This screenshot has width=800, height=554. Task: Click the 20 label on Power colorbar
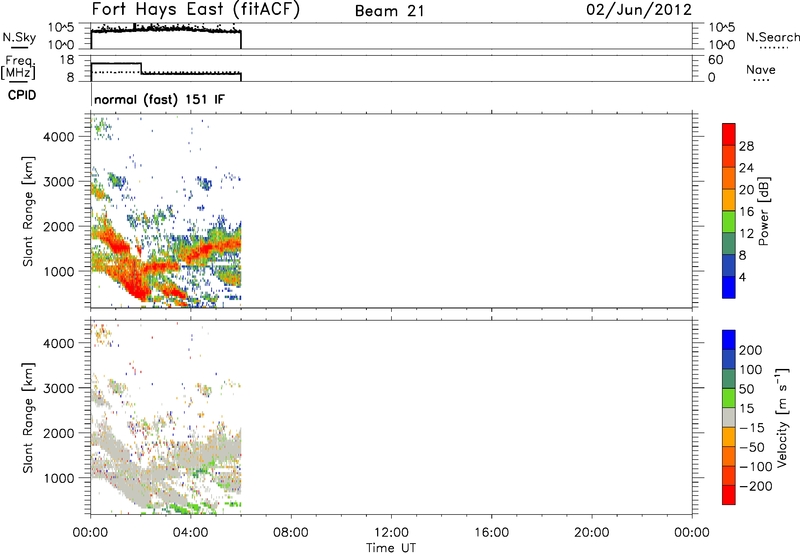[x=746, y=190]
